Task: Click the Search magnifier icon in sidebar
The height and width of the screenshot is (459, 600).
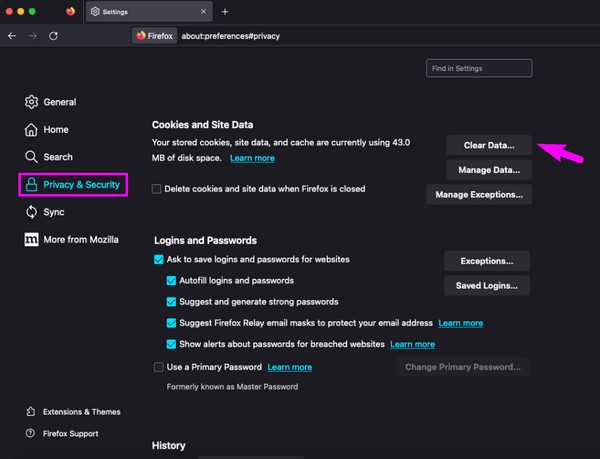Action: coord(31,157)
